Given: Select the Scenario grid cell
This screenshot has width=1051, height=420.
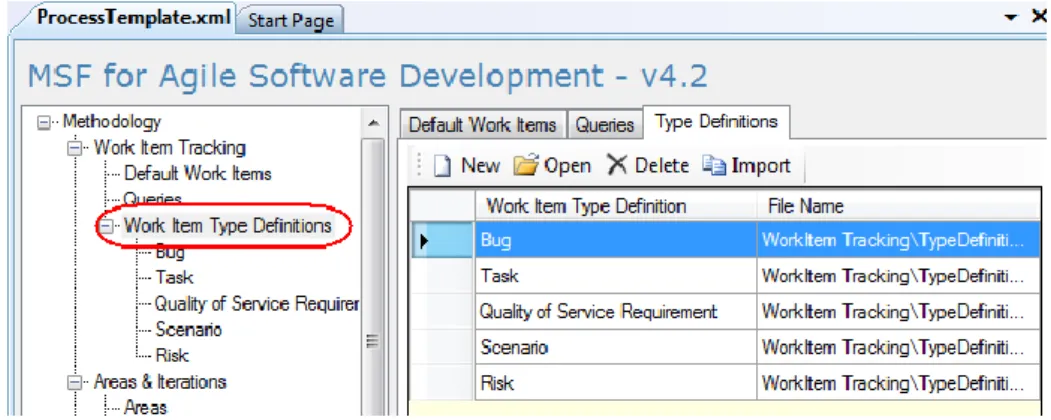Looking at the screenshot, I should click(616, 347).
